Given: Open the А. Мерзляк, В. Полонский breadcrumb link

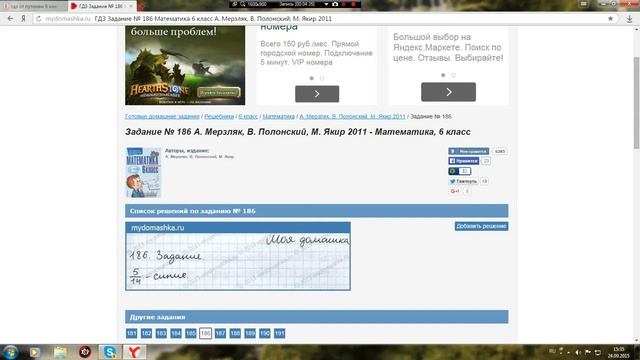Looking at the screenshot, I should tap(352, 116).
